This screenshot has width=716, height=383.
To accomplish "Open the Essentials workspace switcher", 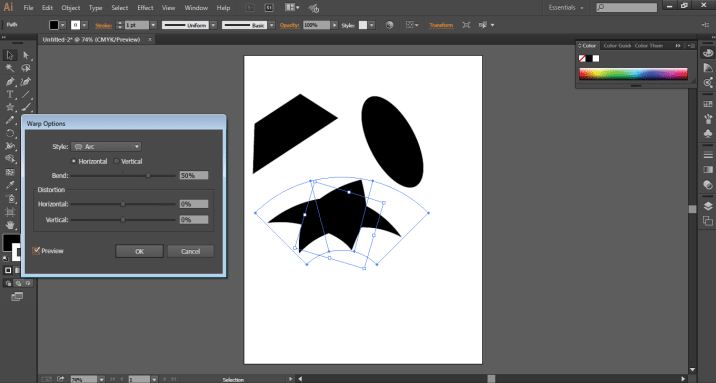I will pos(566,8).
